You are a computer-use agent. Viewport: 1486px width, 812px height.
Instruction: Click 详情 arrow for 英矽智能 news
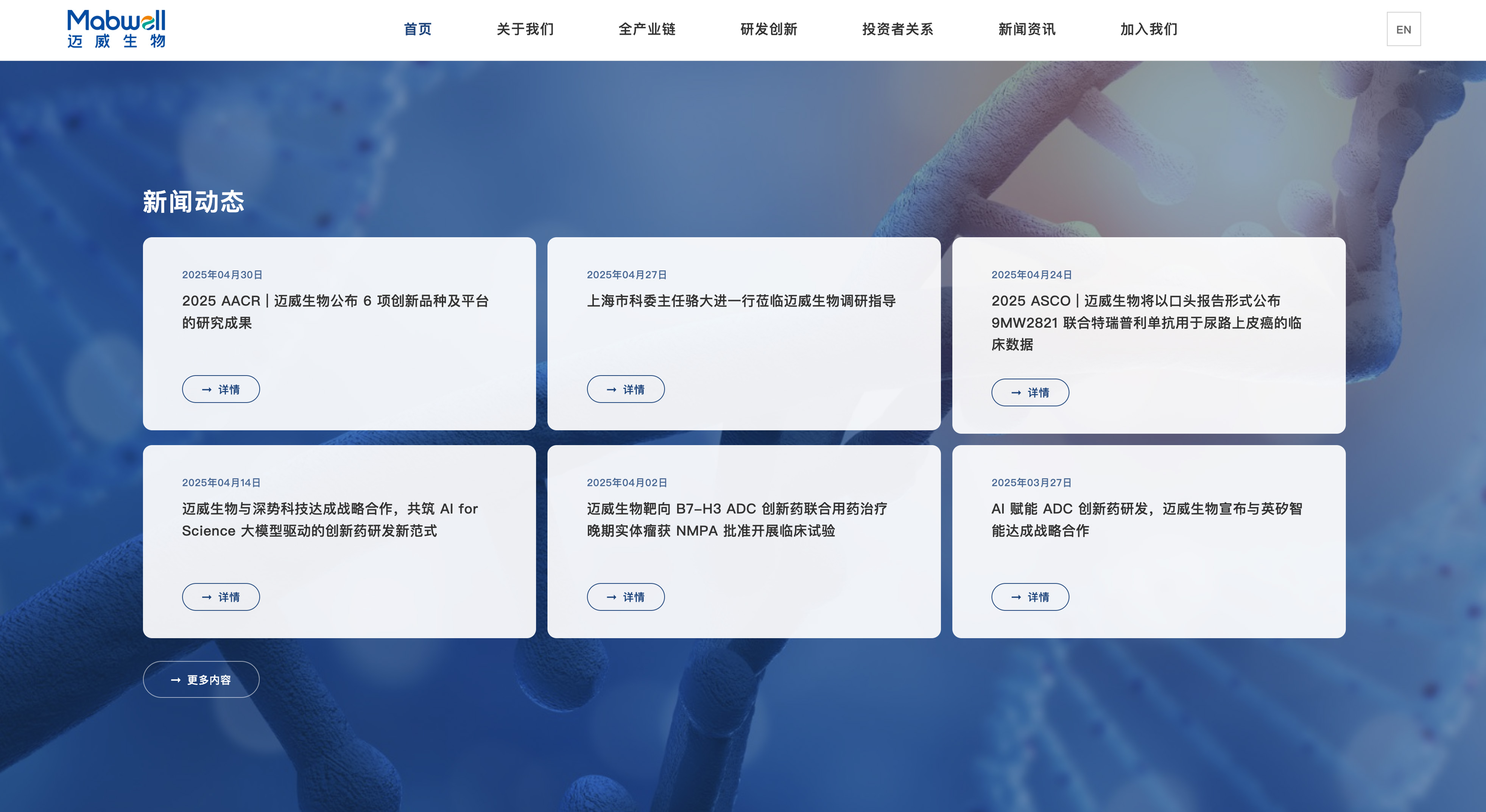click(x=1030, y=597)
